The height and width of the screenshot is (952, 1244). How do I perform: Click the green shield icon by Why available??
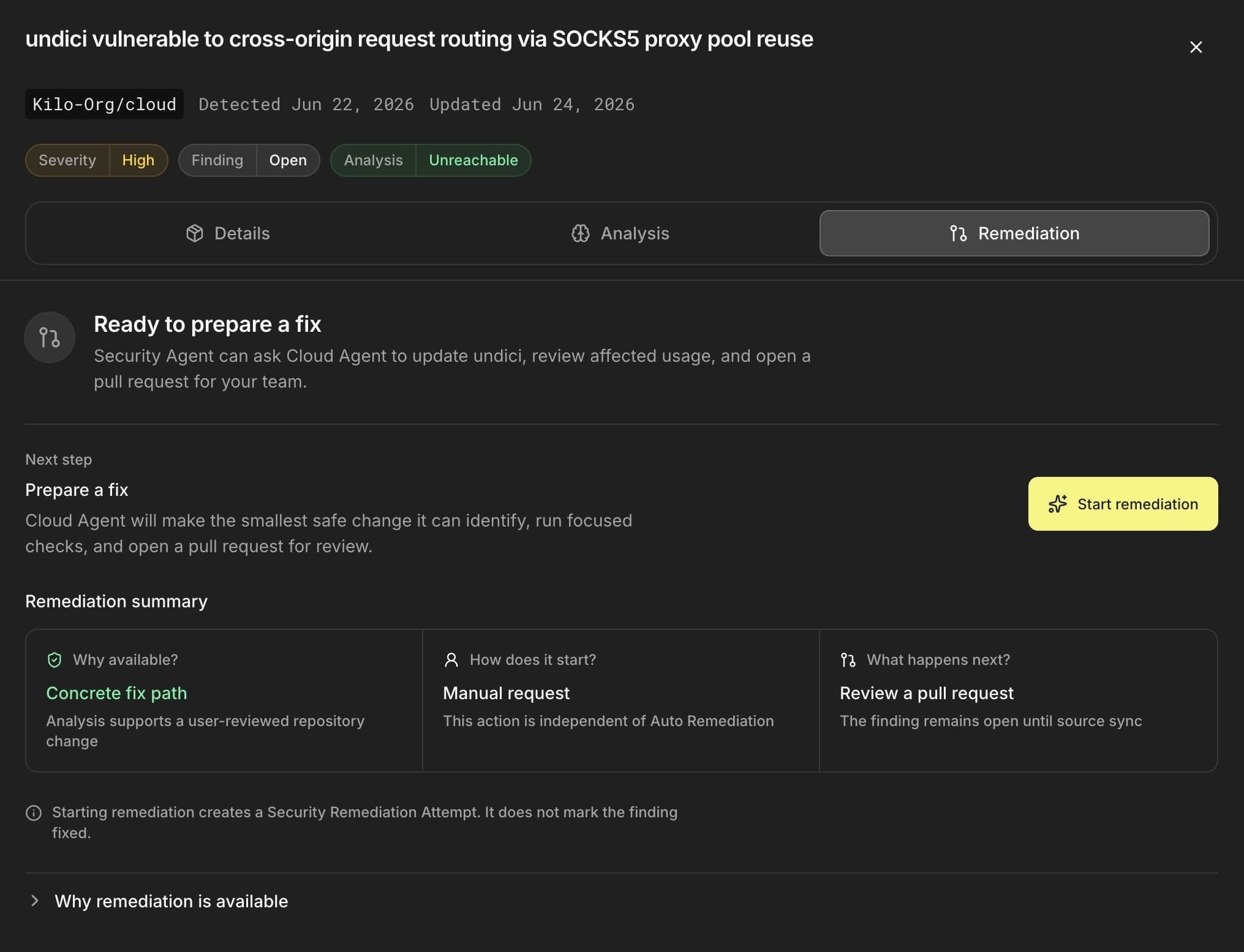pyautogui.click(x=55, y=660)
